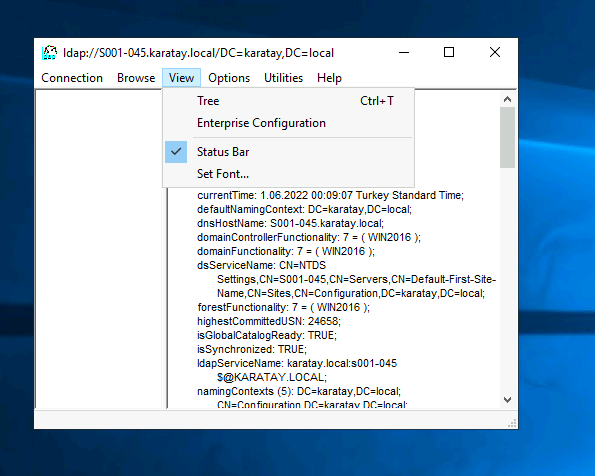
Task: Click the domainFunctionality: 7 line
Action: tap(286, 251)
